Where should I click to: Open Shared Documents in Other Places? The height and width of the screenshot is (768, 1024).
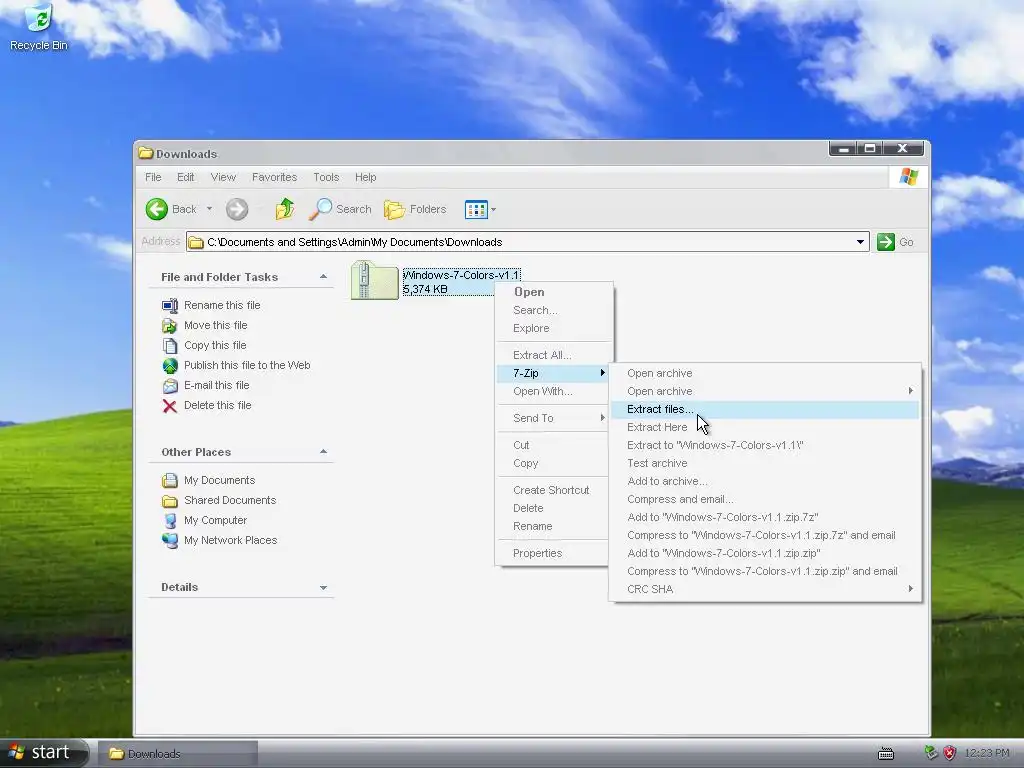tap(230, 500)
